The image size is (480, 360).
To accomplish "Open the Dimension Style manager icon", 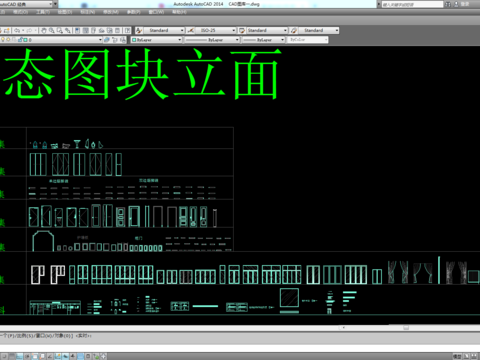I will [x=191, y=30].
